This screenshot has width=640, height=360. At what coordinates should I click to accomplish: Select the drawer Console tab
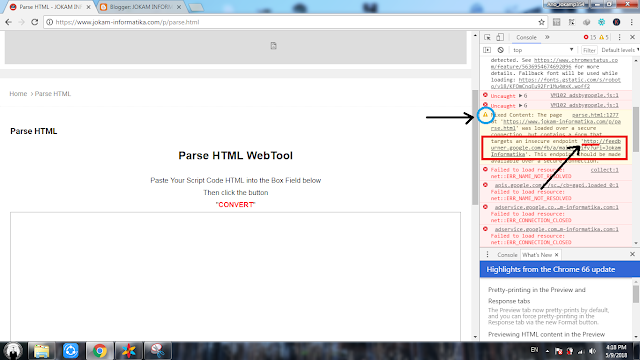[507, 255]
